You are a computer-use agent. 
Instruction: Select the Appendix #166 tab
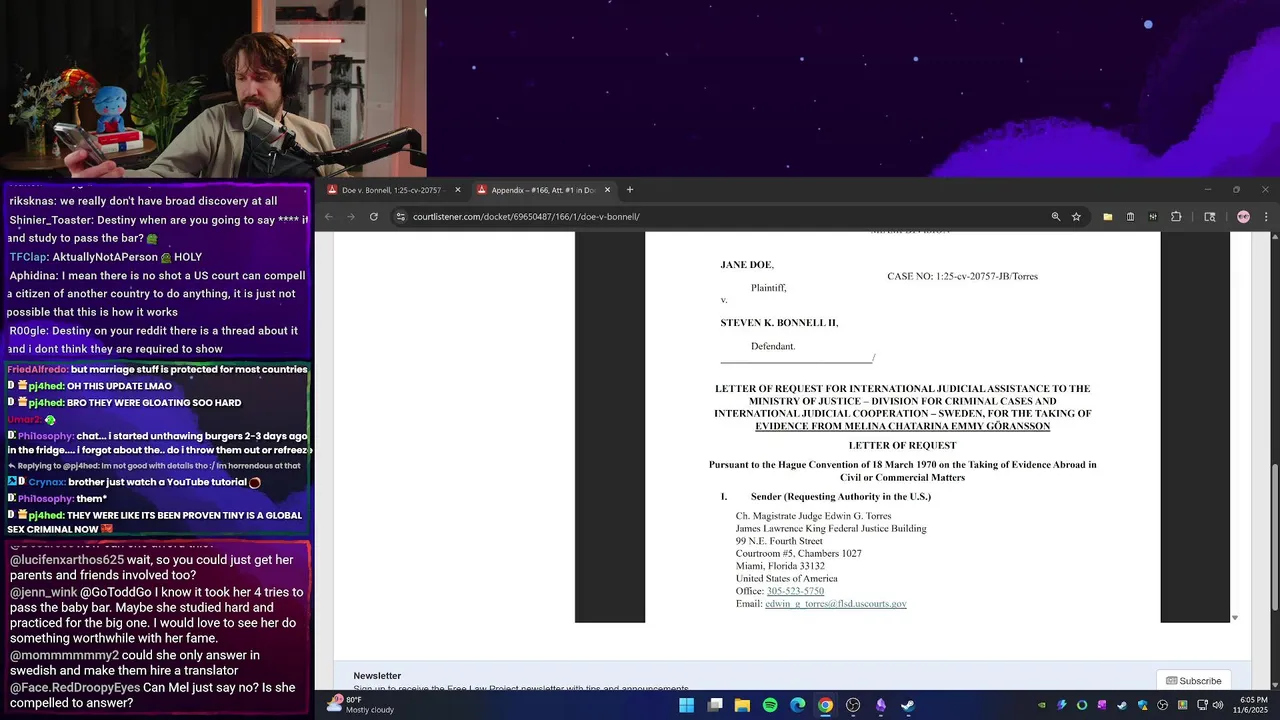(x=545, y=190)
